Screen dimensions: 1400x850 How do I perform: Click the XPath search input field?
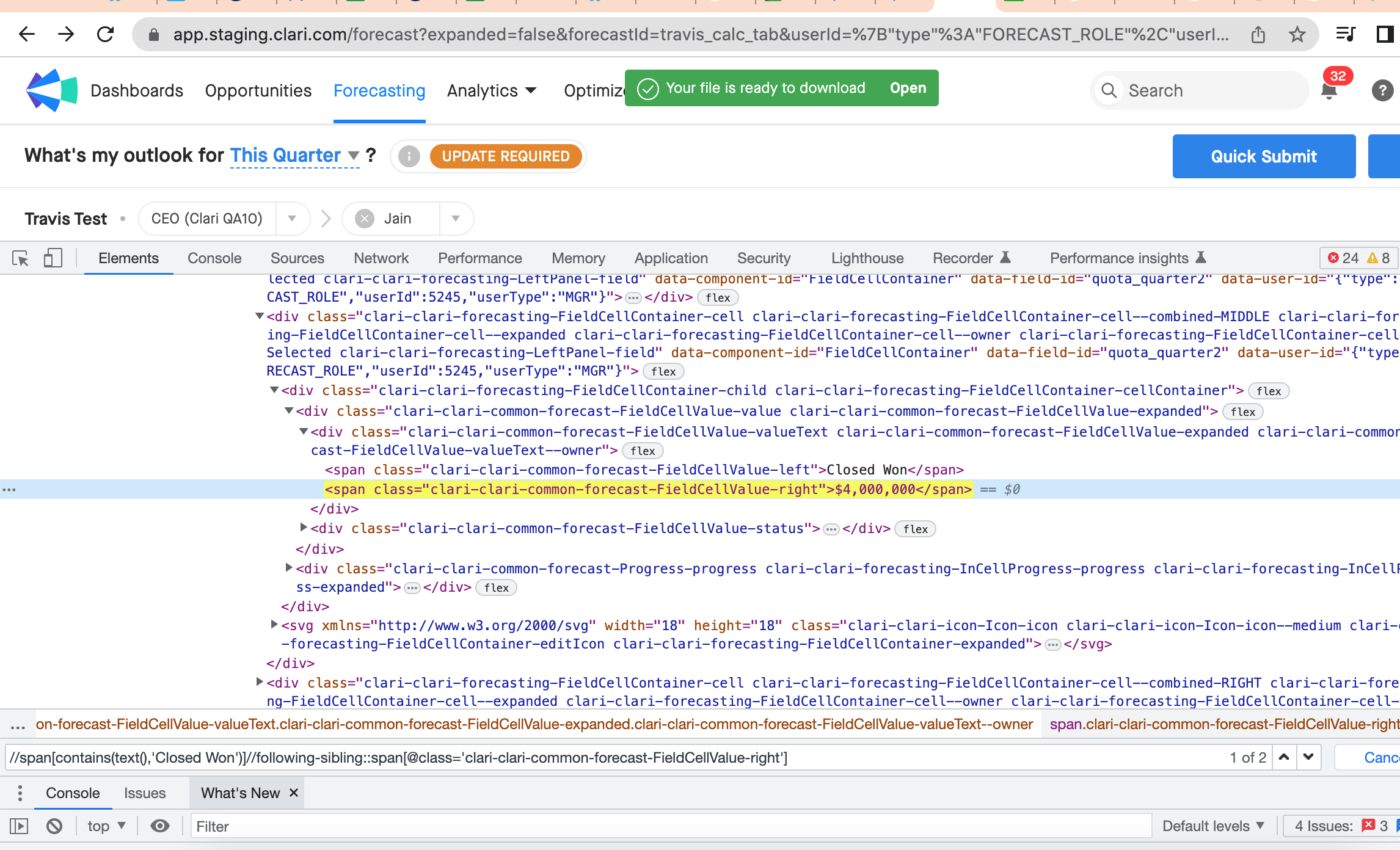pyautogui.click(x=611, y=758)
